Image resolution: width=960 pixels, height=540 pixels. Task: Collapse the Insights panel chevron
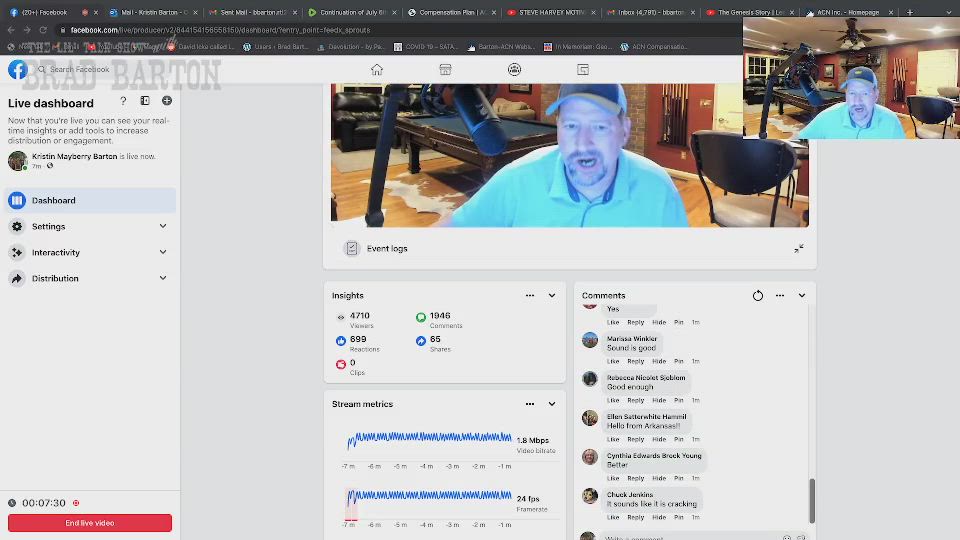point(552,295)
